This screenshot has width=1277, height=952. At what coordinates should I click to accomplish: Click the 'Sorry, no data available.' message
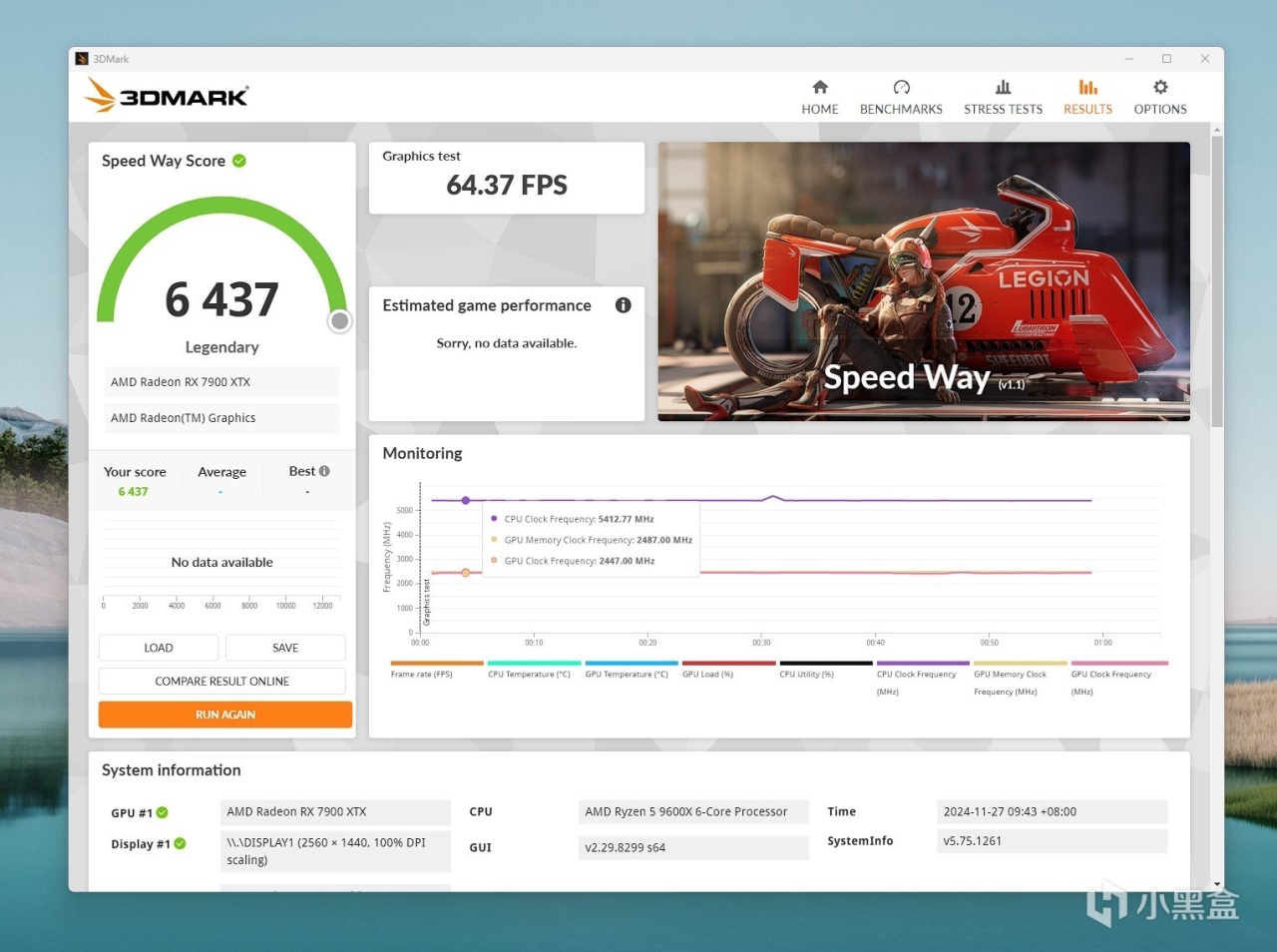tap(507, 343)
